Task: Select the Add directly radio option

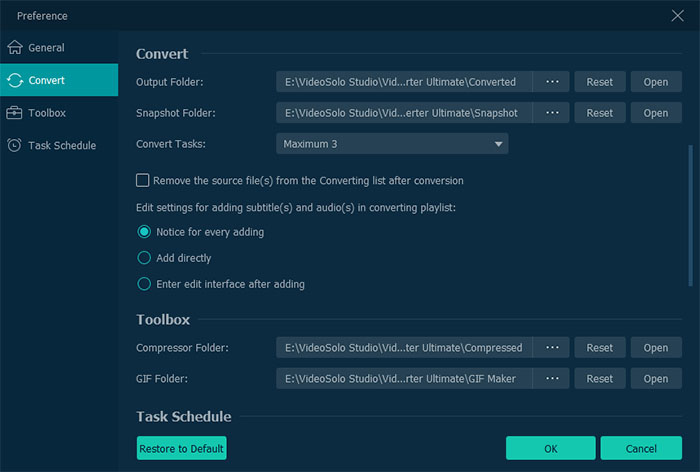Action: click(144, 258)
